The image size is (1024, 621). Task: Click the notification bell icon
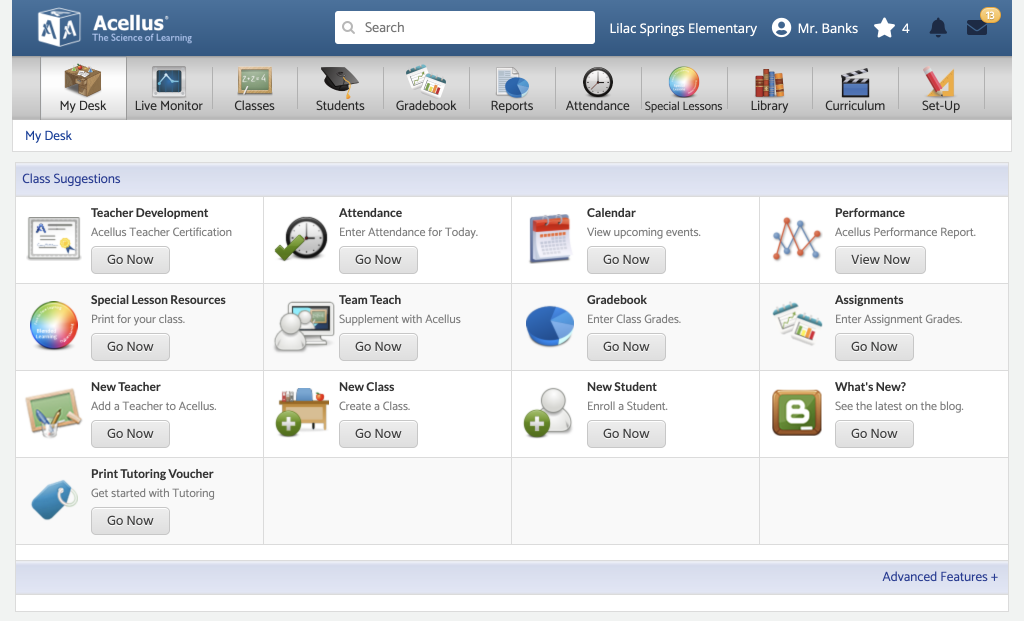tap(937, 27)
